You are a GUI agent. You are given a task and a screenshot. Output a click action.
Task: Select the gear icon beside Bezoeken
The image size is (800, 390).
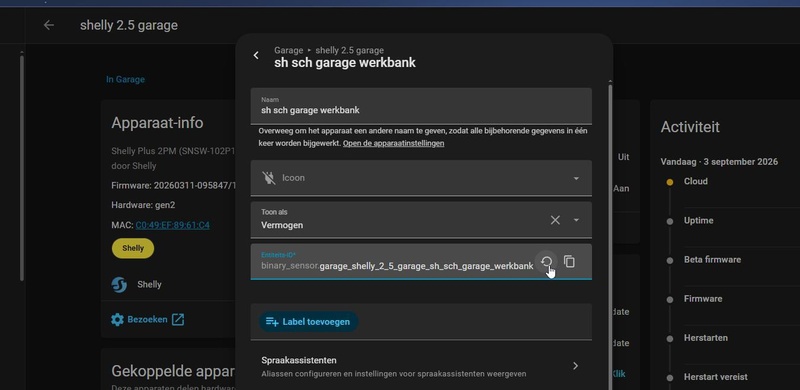tap(117, 320)
